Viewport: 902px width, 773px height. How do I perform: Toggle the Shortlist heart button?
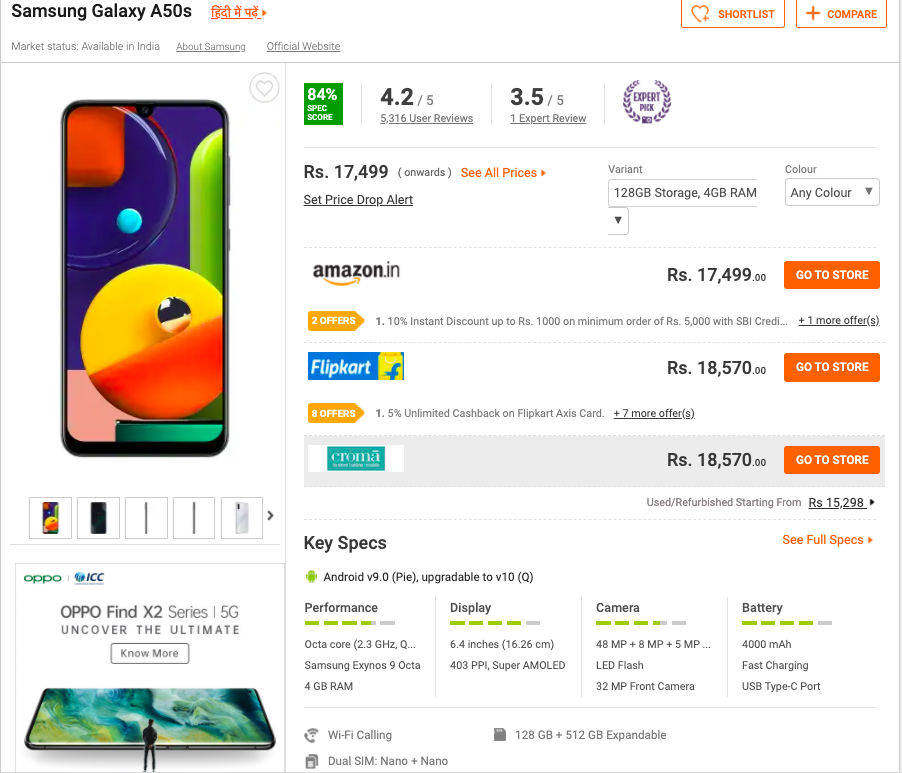click(x=733, y=14)
